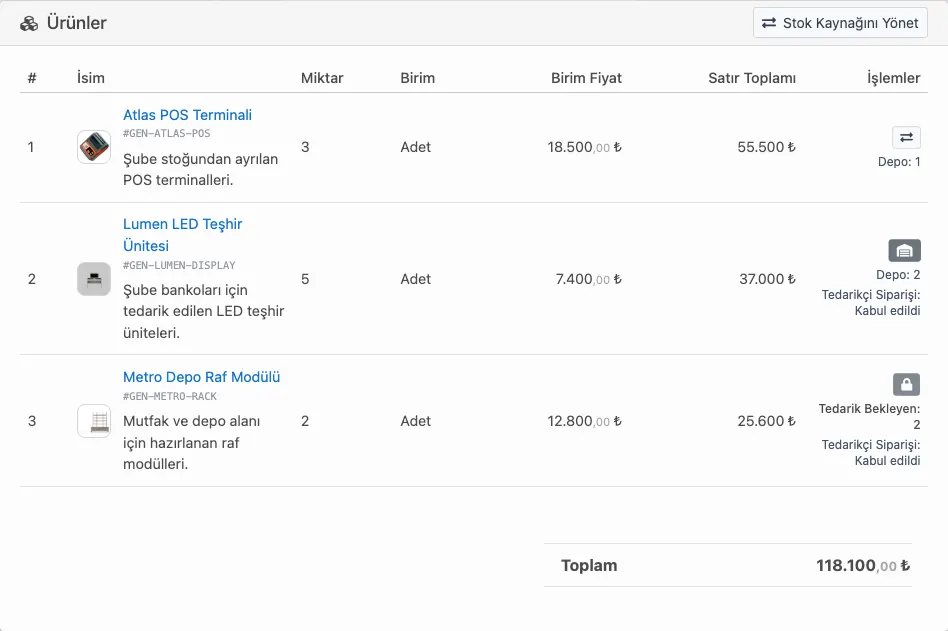Open the Lumen LED Teşhir Ünitesi link
This screenshot has height=631, width=948.
[x=183, y=235]
